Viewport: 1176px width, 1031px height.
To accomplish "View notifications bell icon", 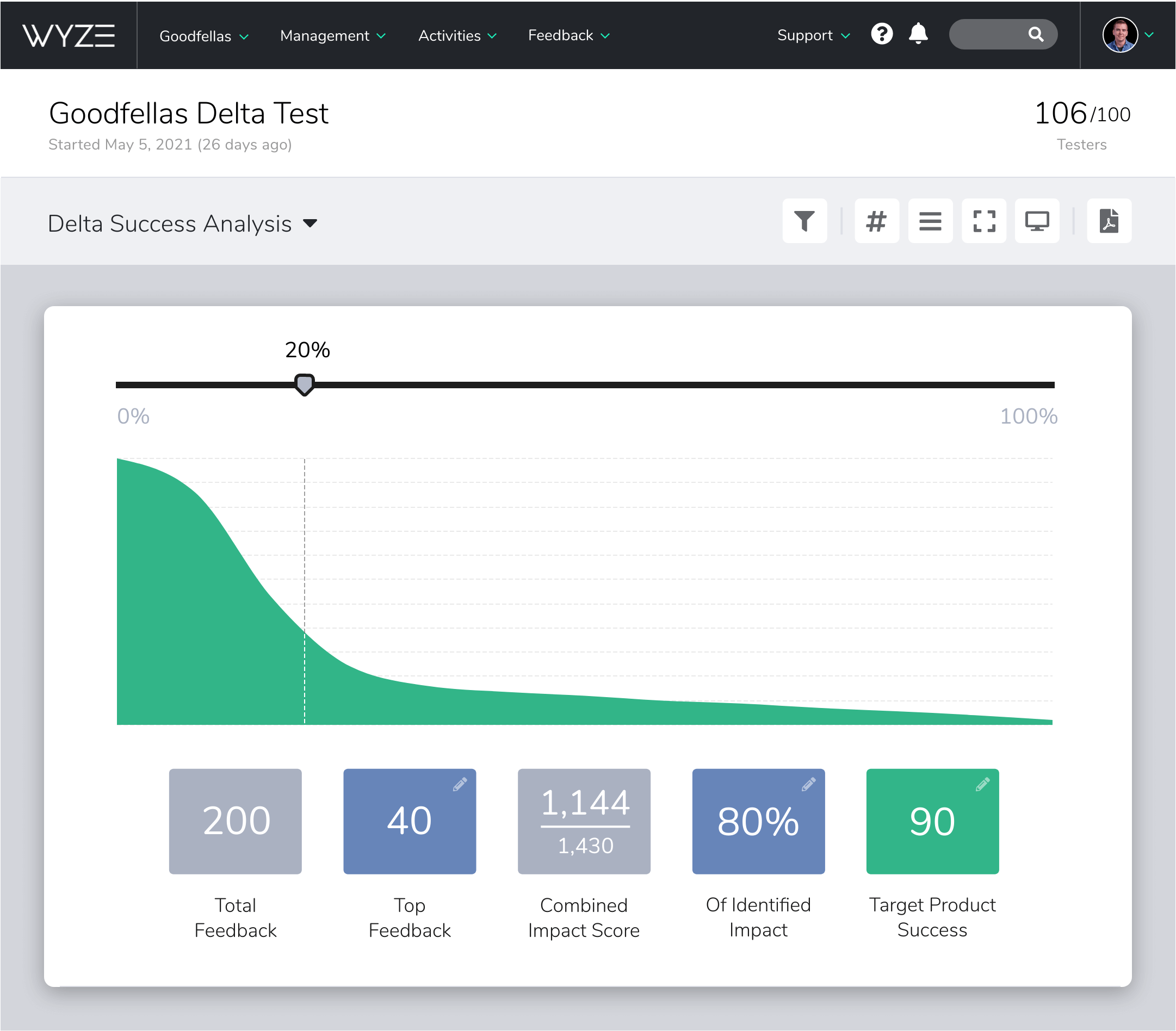I will tap(918, 34).
